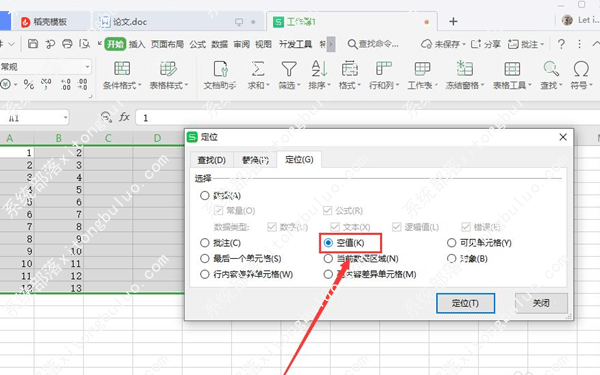600x375 pixels.
Task: Click the Print icon in quick toolbar
Action: coord(67,44)
